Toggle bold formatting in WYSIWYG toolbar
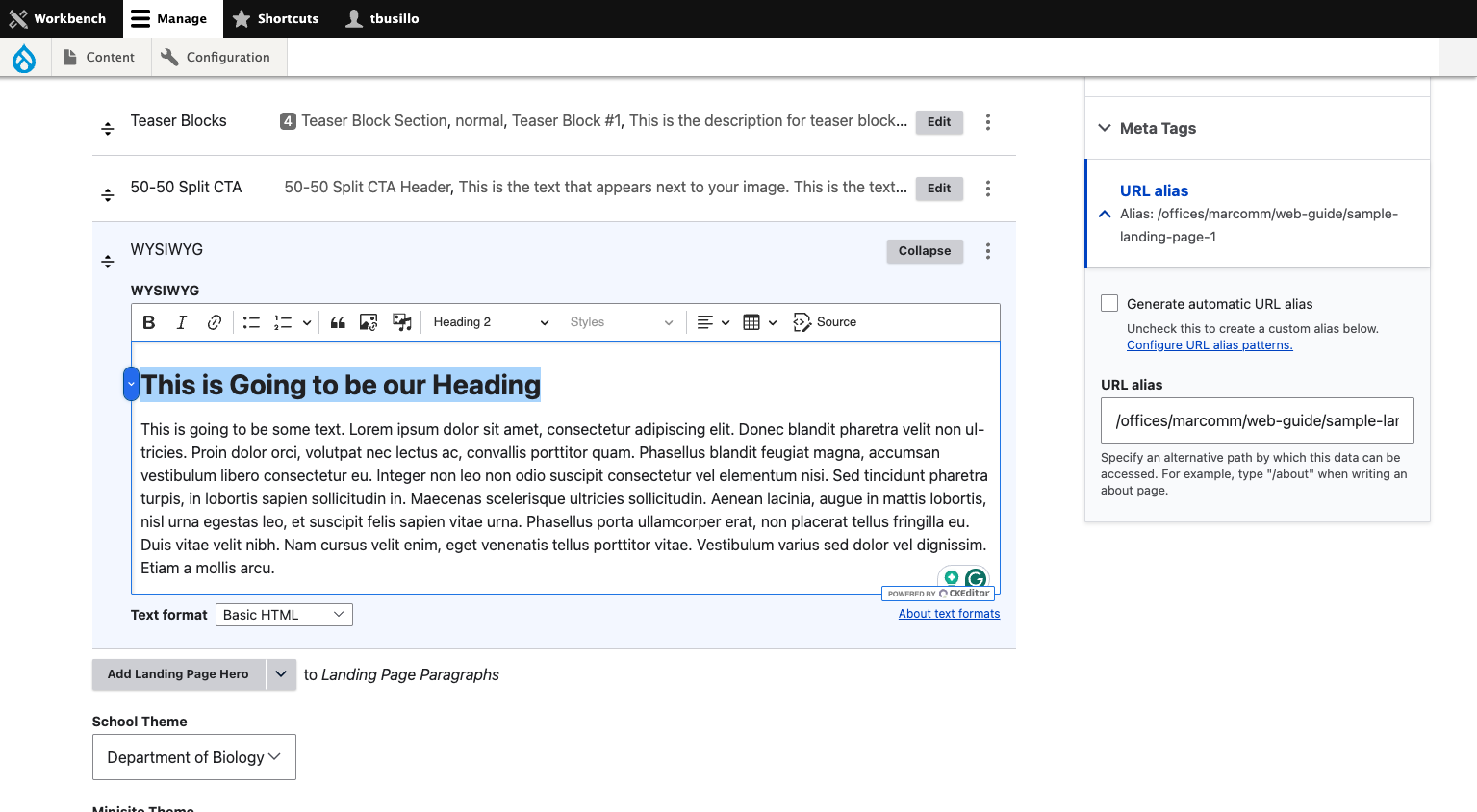1477x812 pixels. (x=149, y=322)
